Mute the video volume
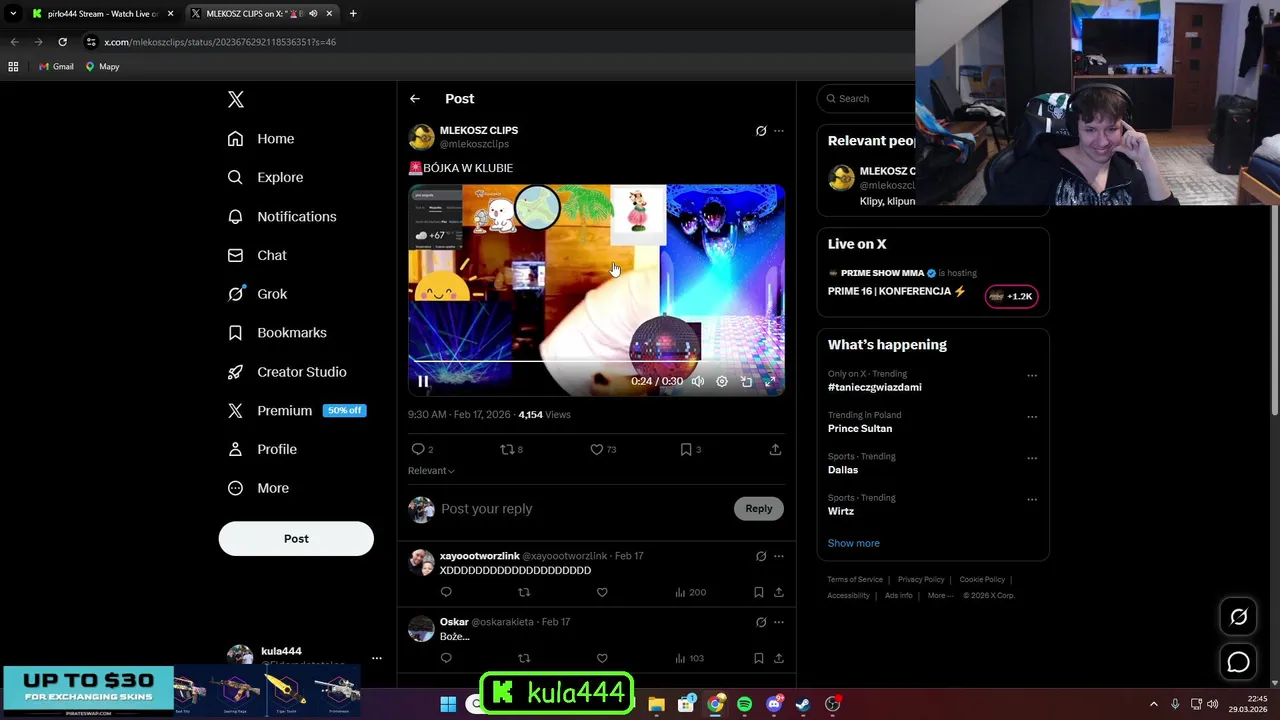Viewport: 1280px width, 720px height. point(698,381)
